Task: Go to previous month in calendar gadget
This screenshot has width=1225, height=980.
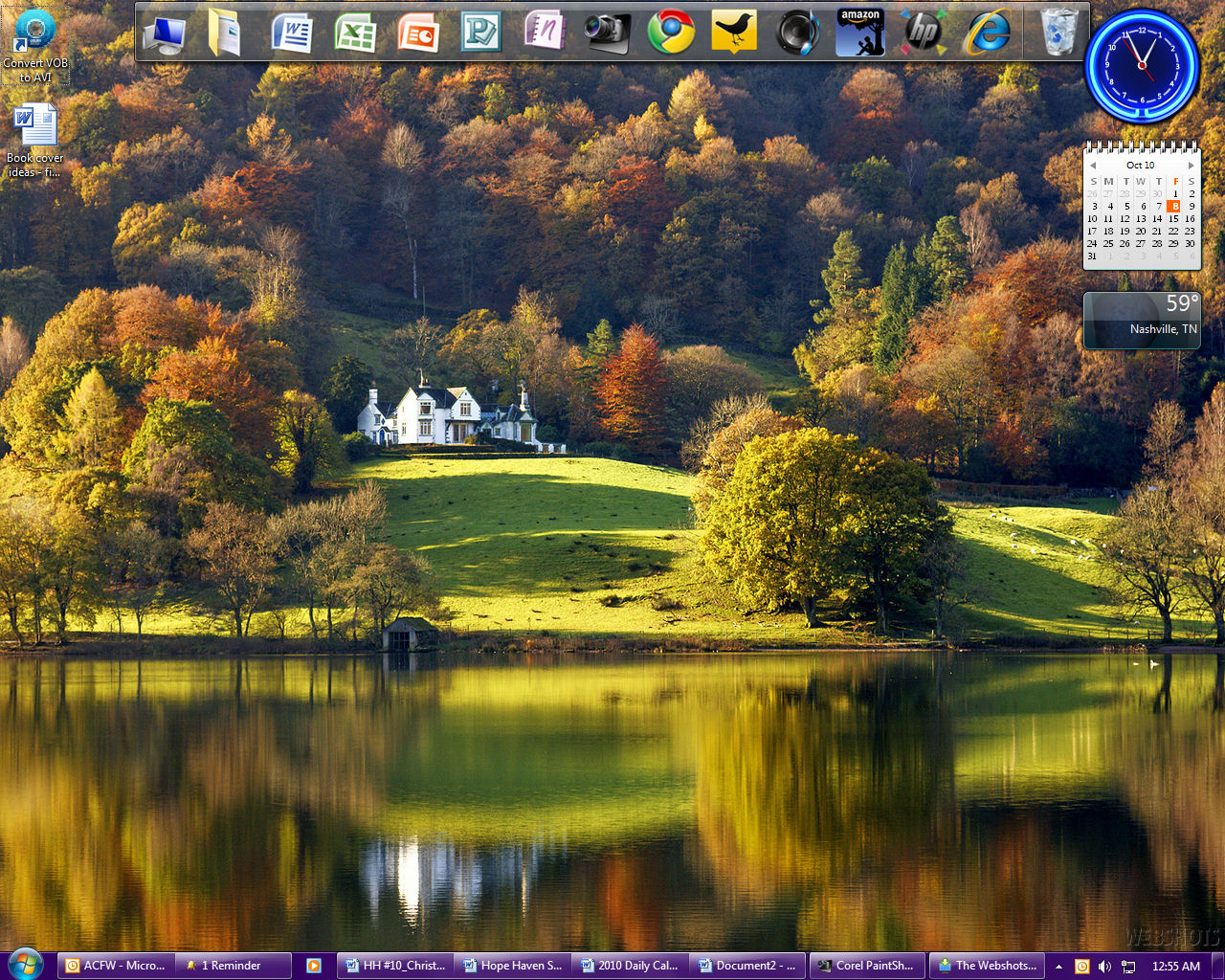Action: pos(1093,166)
